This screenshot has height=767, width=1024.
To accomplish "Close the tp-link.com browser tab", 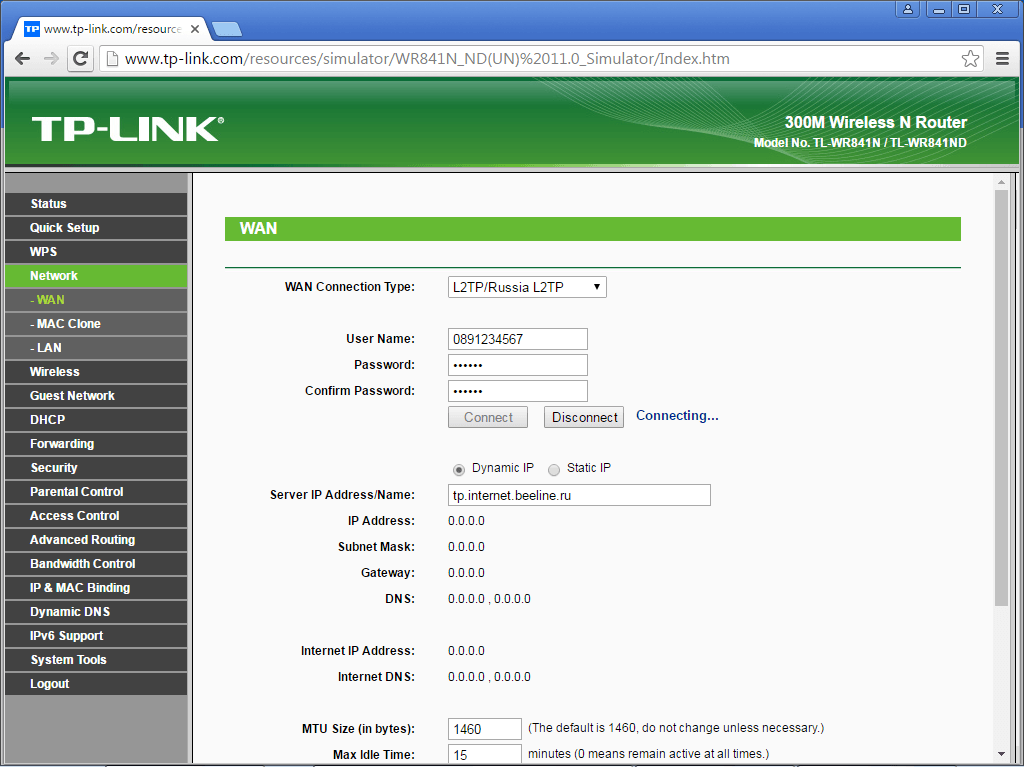I will 195,29.
